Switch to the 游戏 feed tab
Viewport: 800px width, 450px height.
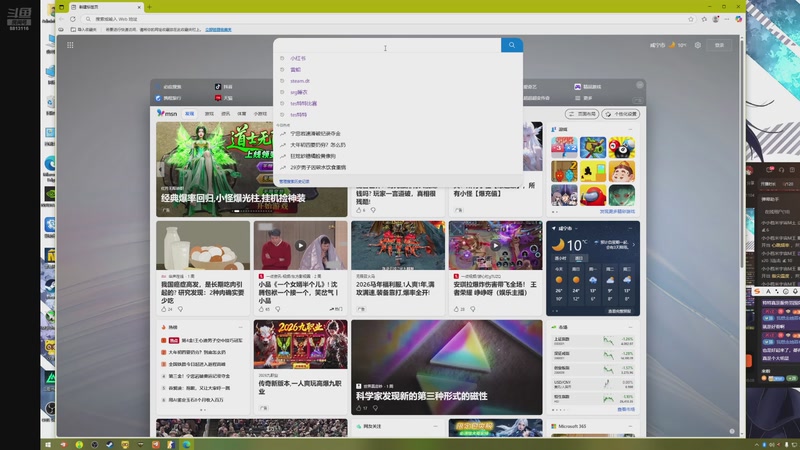tap(209, 114)
